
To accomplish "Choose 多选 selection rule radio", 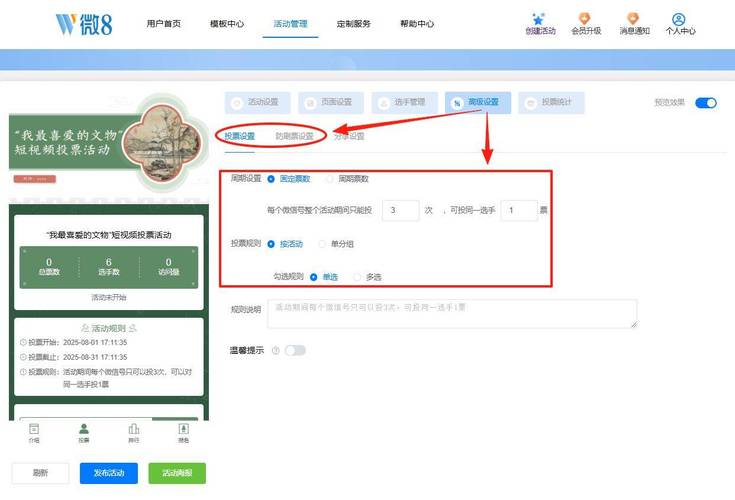I will [357, 277].
